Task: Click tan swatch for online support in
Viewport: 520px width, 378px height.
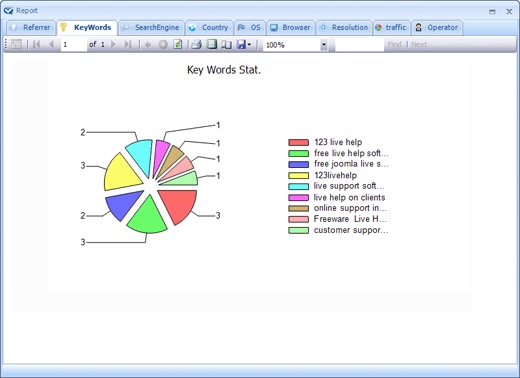Action: point(298,209)
